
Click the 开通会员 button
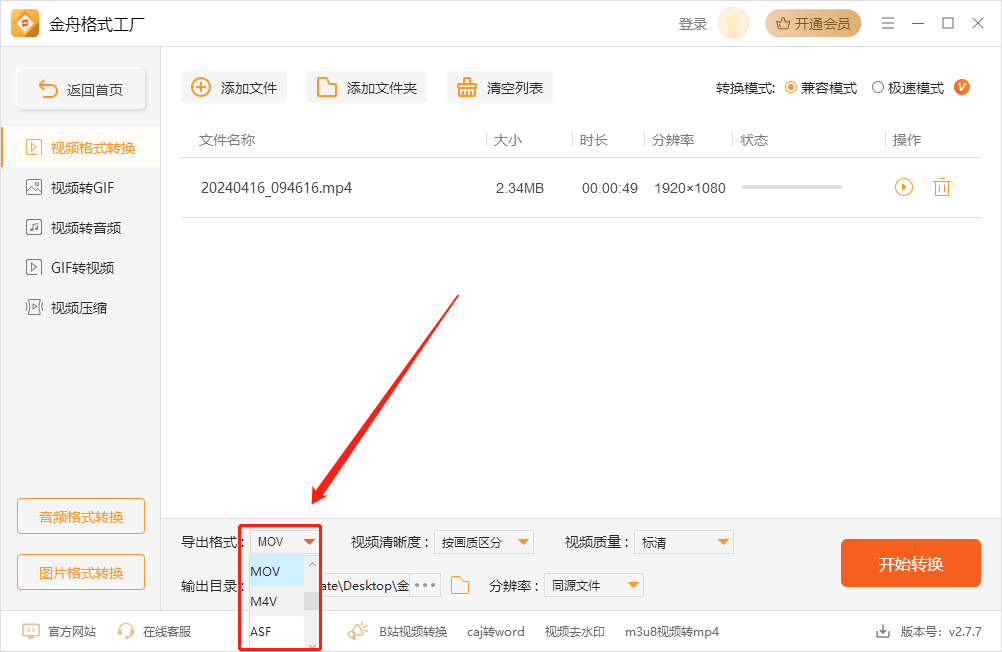[x=813, y=24]
